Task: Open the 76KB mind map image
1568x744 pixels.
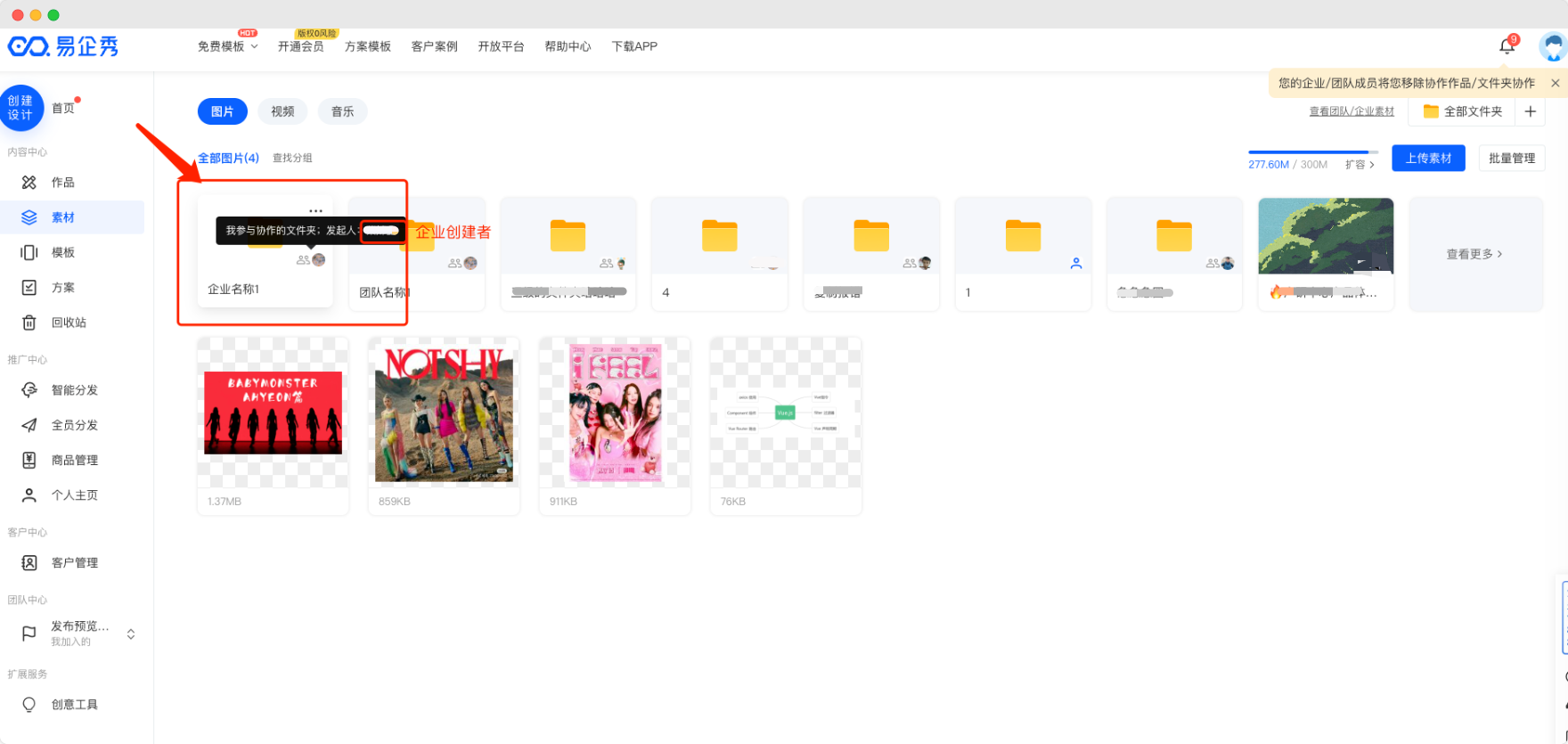Action: tap(785, 413)
